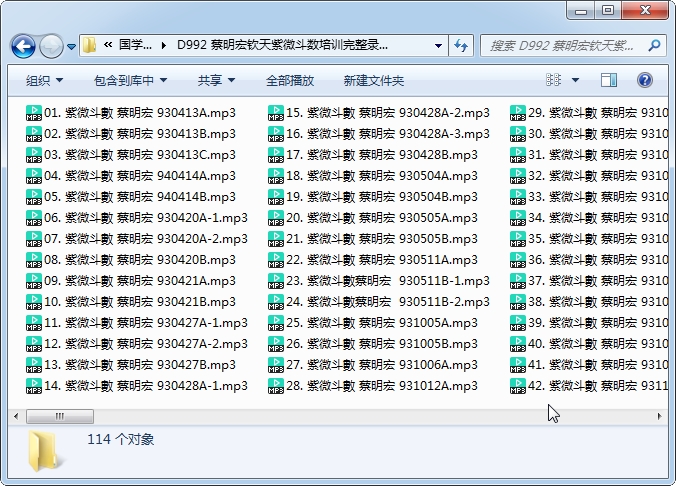The image size is (676, 486).
Task: Select MP3 icon of 17. 930428B.mp3
Action: [x=275, y=155]
